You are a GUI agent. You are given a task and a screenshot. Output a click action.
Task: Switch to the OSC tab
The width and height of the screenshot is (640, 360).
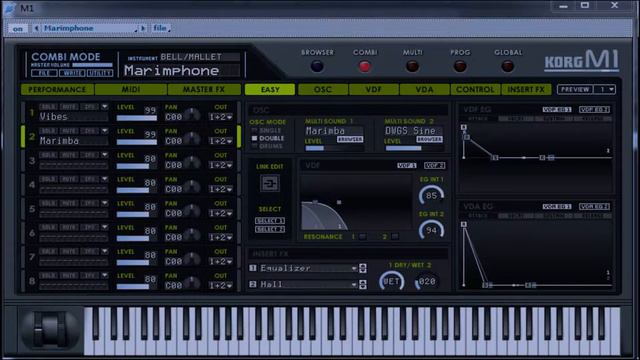(x=322, y=89)
